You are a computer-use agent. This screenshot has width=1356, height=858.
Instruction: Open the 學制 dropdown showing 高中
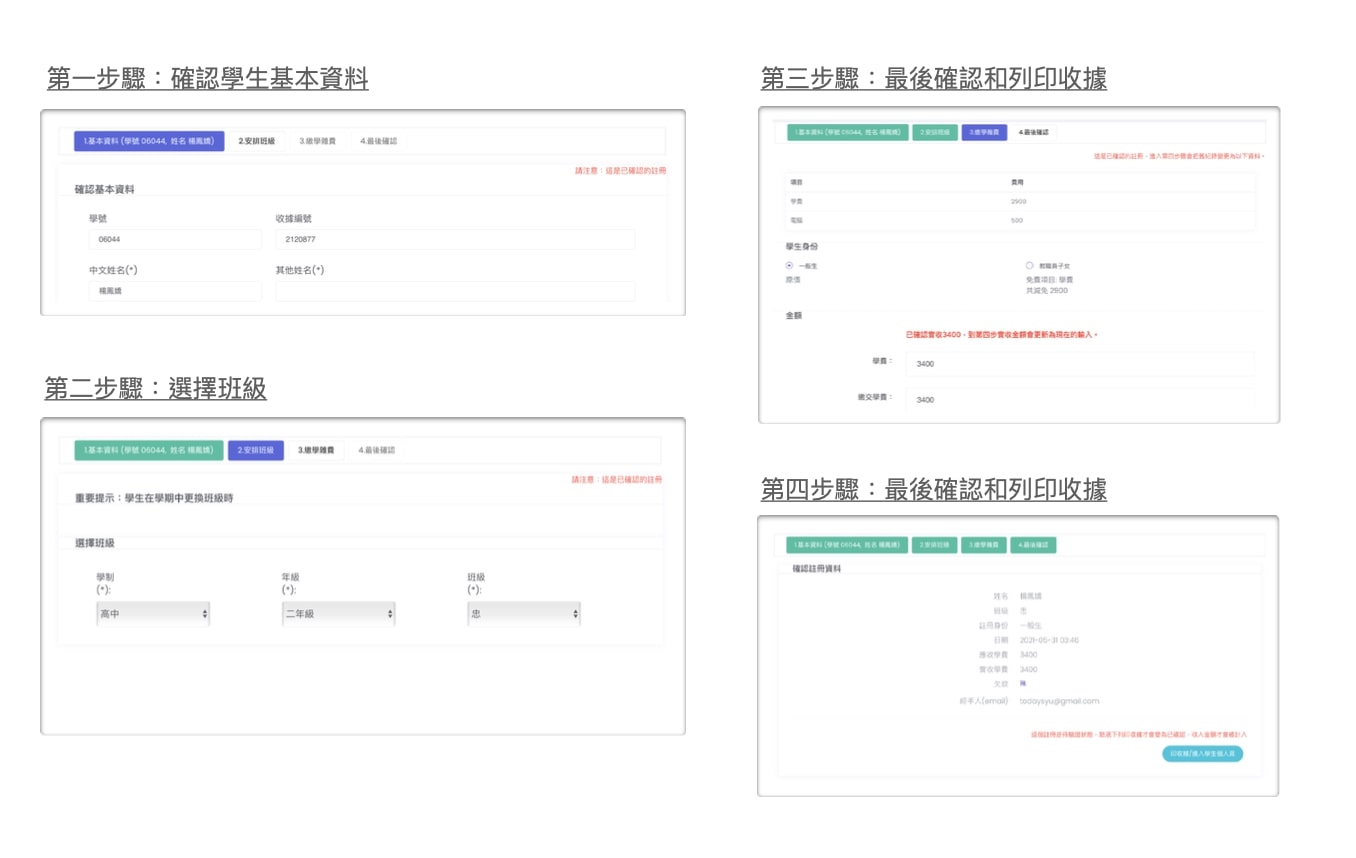153,614
